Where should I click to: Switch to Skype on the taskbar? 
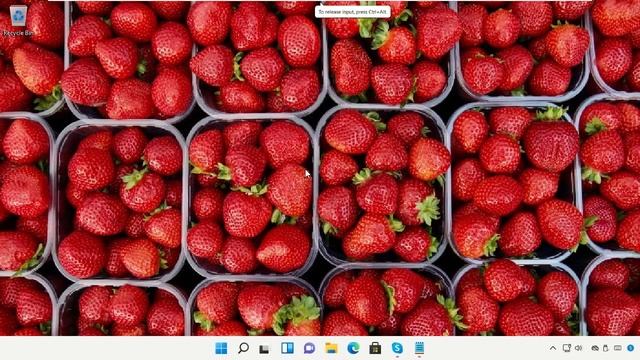point(397,348)
